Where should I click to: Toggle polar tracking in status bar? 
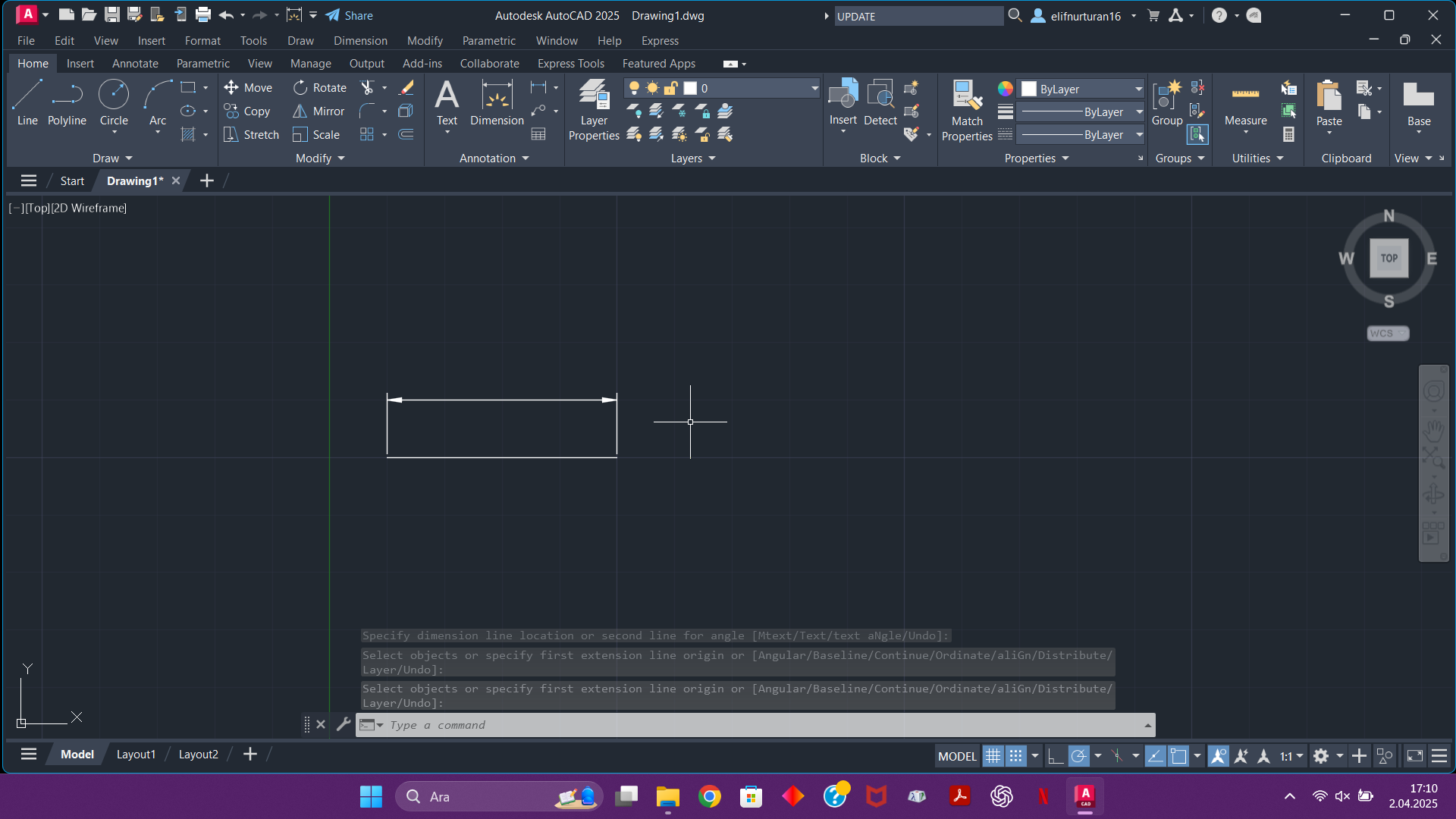point(1078,756)
